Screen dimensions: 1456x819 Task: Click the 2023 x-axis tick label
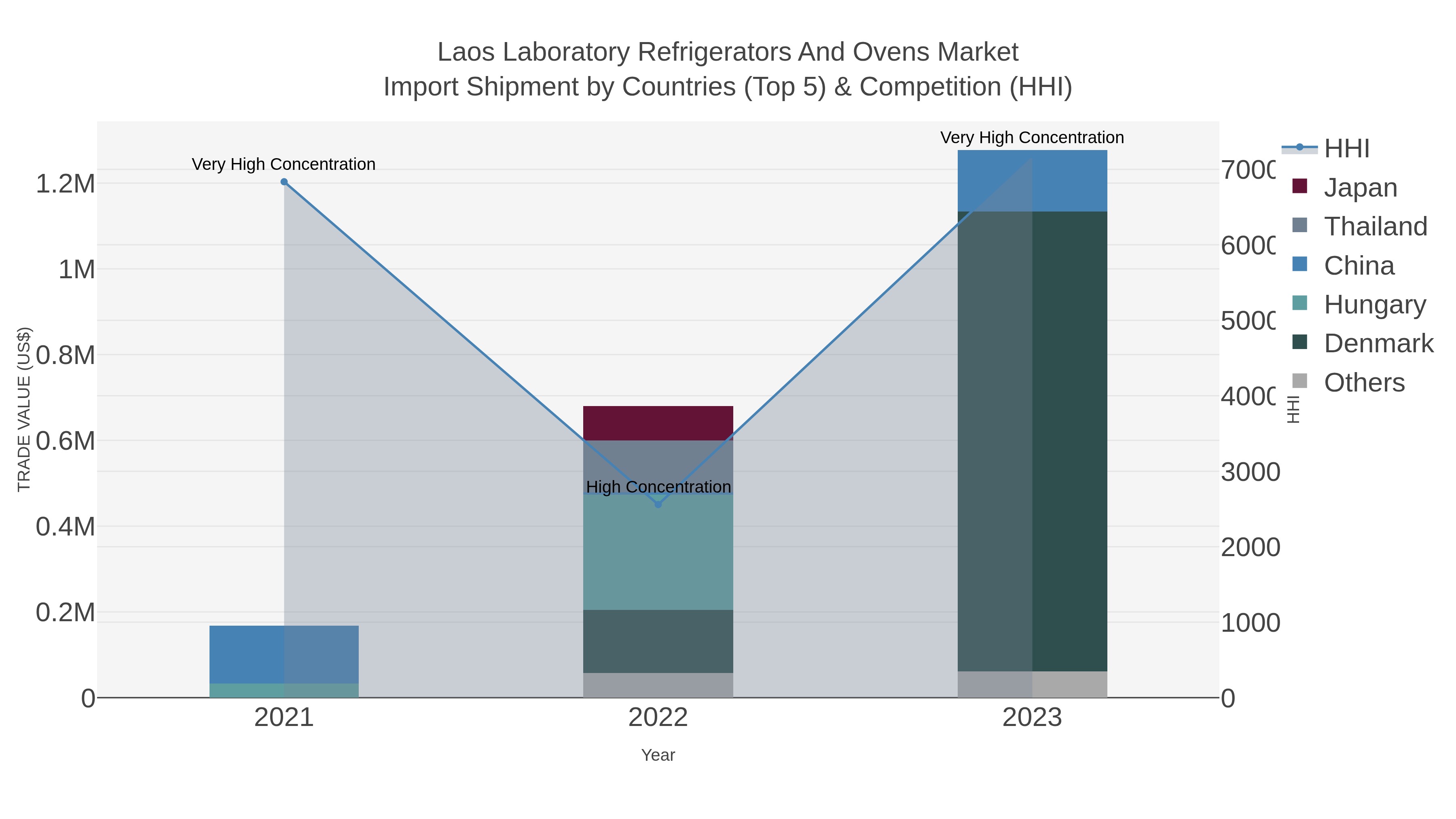[1032, 717]
